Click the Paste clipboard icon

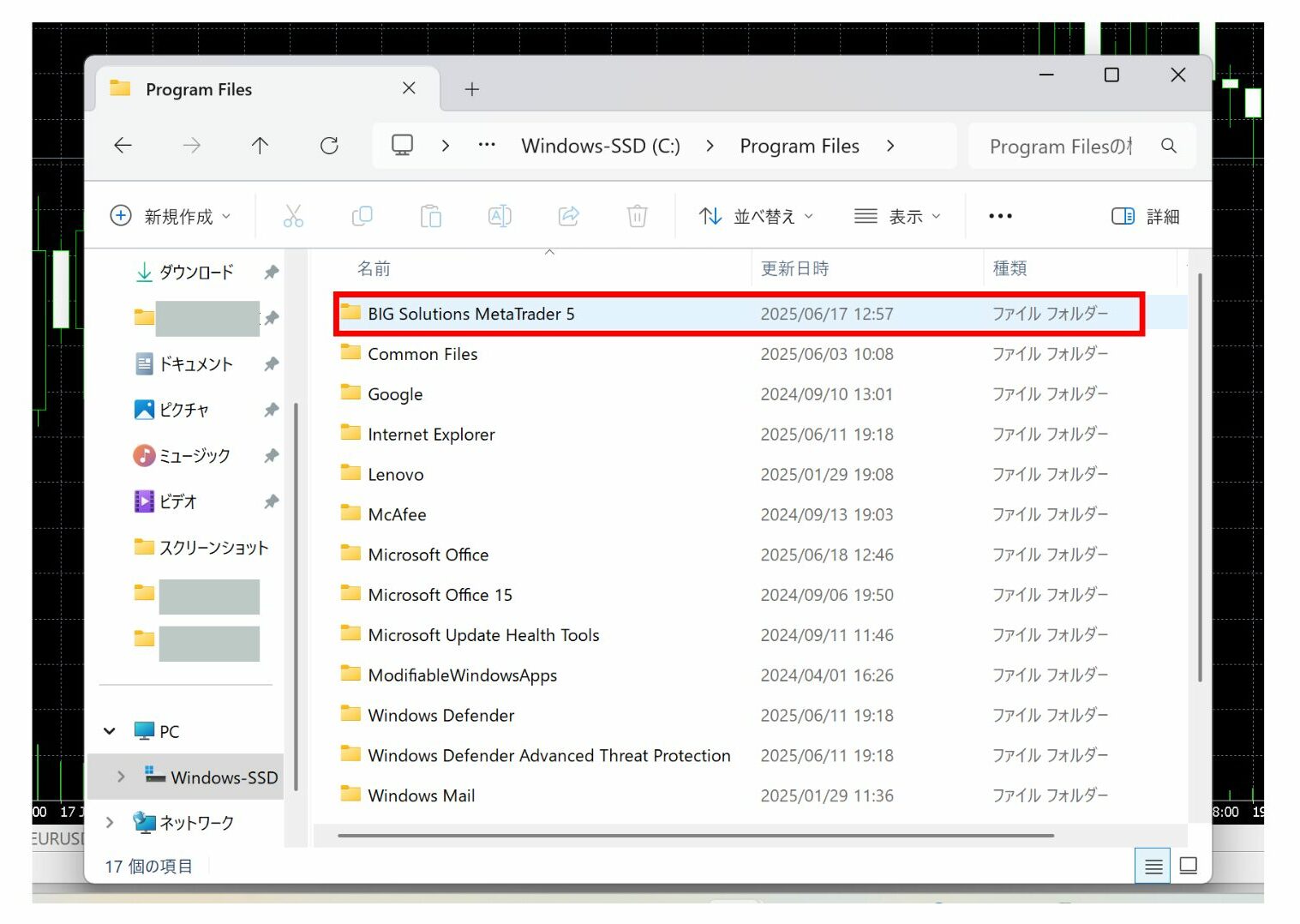[x=431, y=216]
